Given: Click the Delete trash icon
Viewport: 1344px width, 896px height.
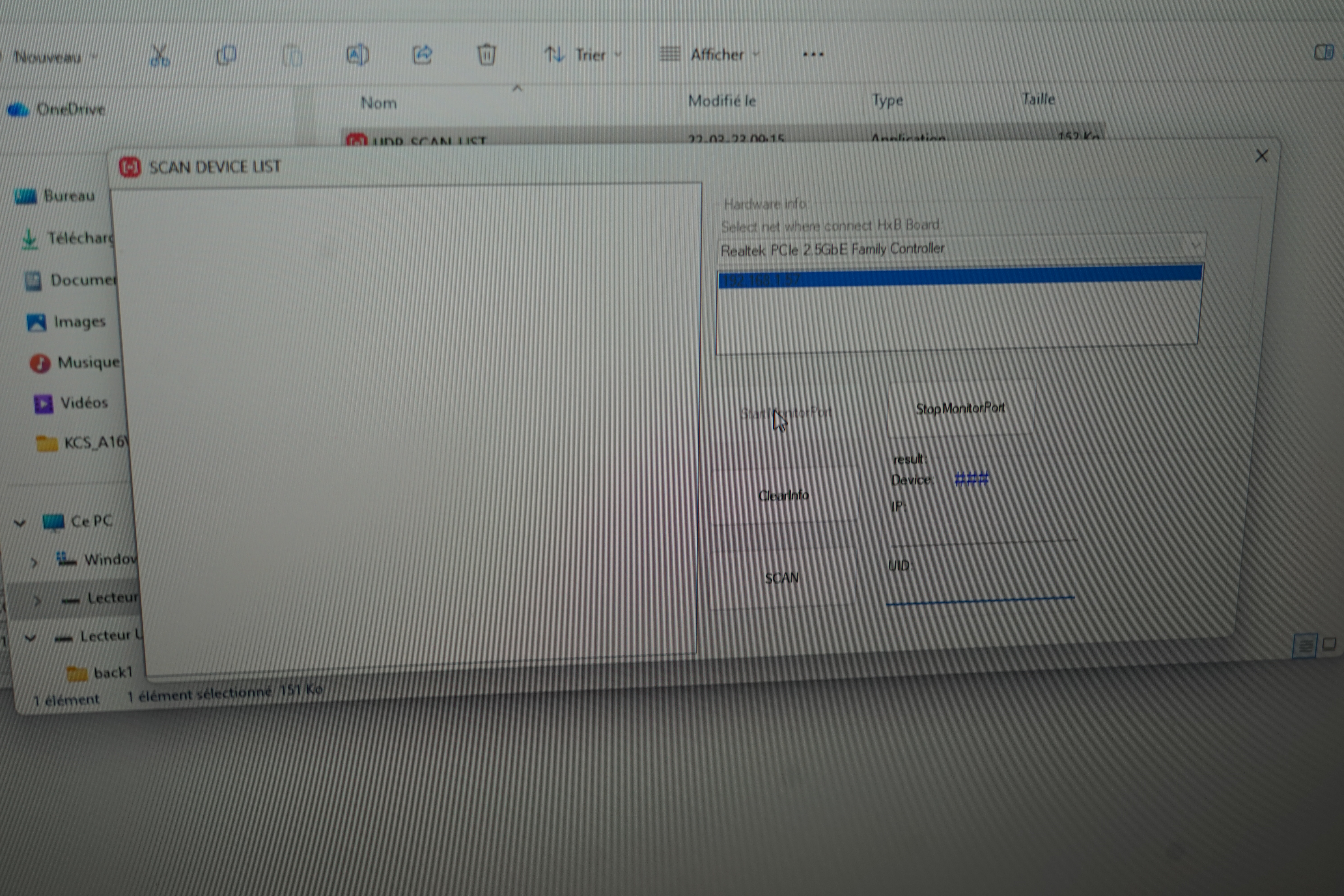Looking at the screenshot, I should tap(486, 55).
